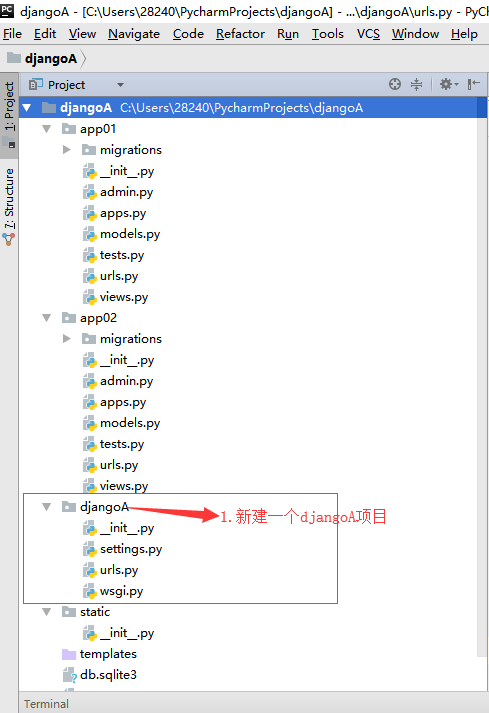Collapse the app01 folder
Image resolution: width=489 pixels, height=713 pixels.
click(46, 129)
